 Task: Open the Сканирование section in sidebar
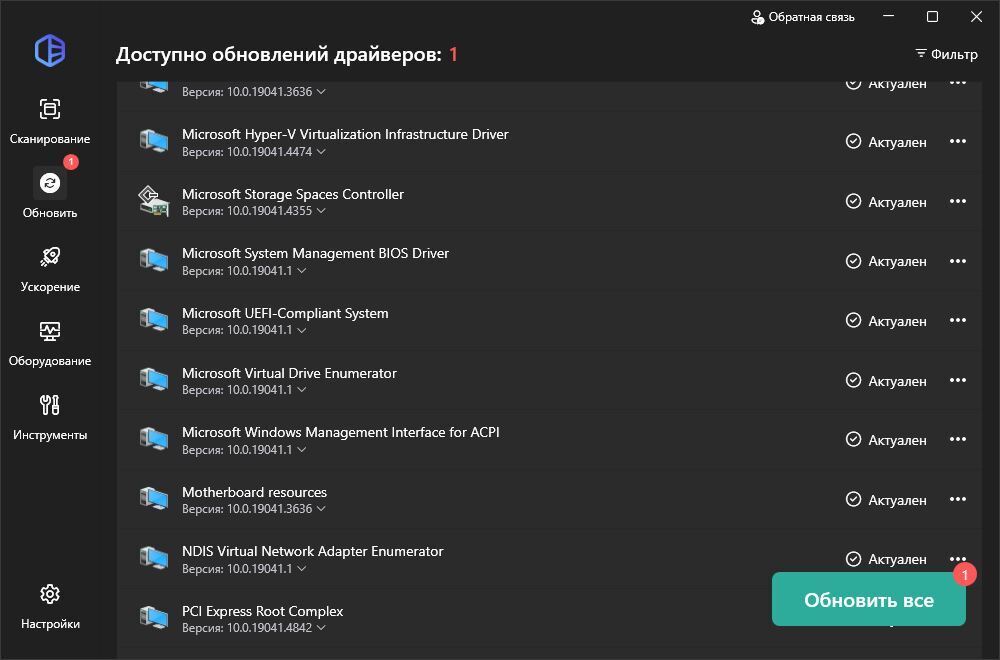[x=50, y=120]
